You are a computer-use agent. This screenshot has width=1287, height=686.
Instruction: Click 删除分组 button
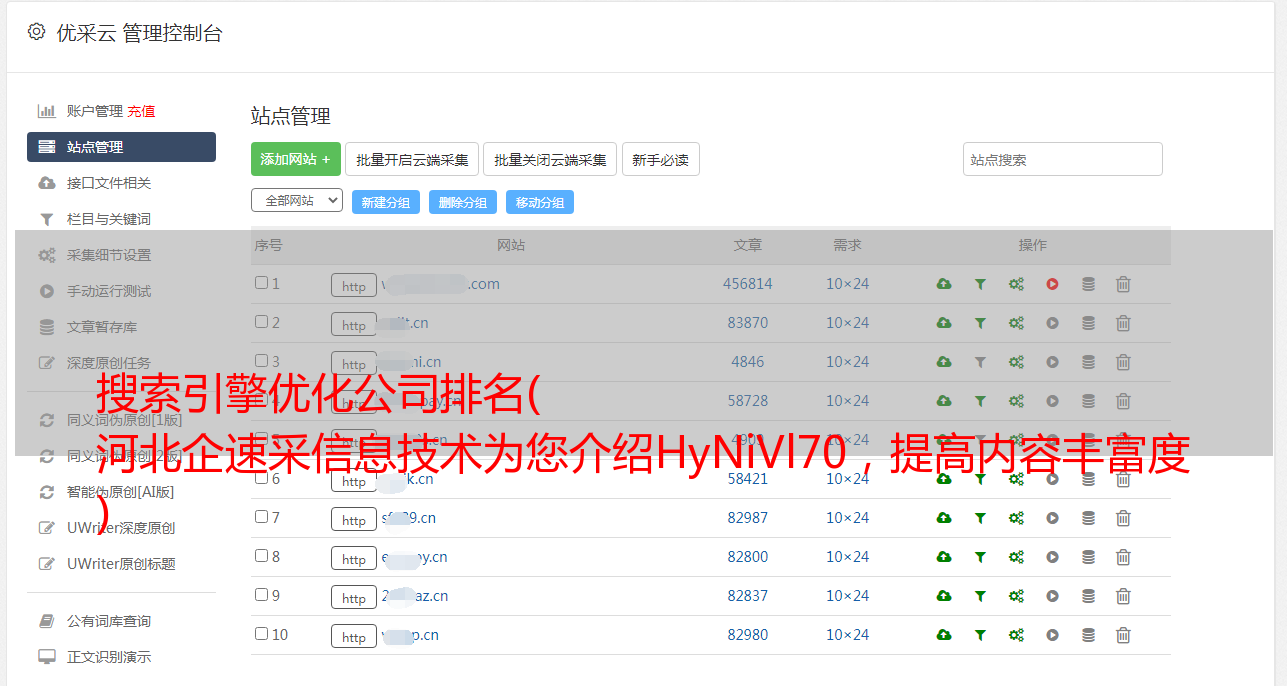(x=463, y=202)
